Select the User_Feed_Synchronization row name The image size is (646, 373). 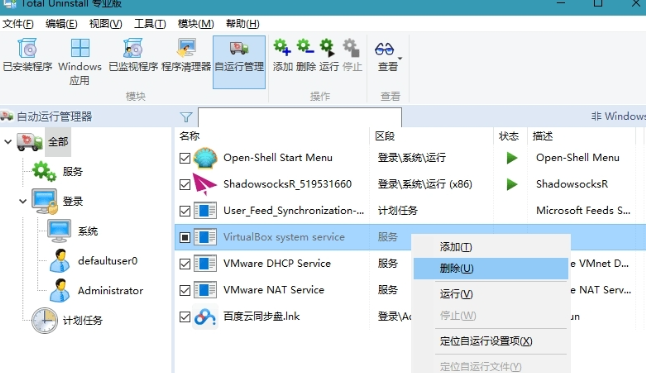(x=294, y=211)
